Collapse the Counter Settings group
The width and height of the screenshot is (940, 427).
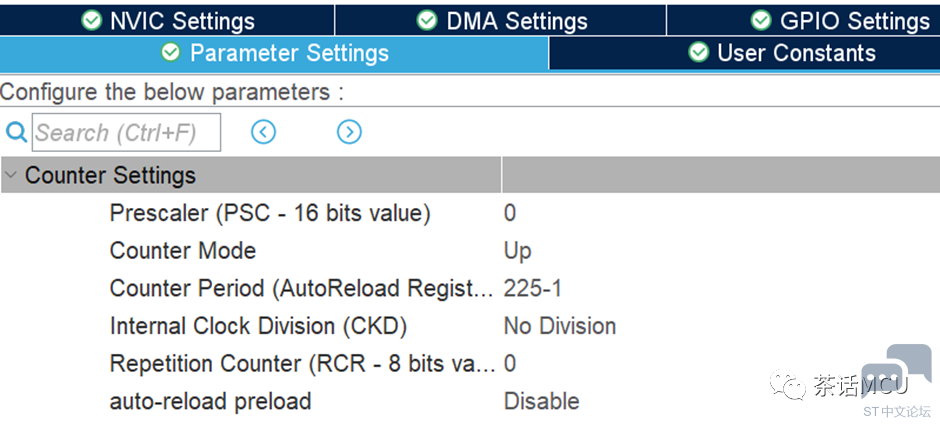coord(11,175)
